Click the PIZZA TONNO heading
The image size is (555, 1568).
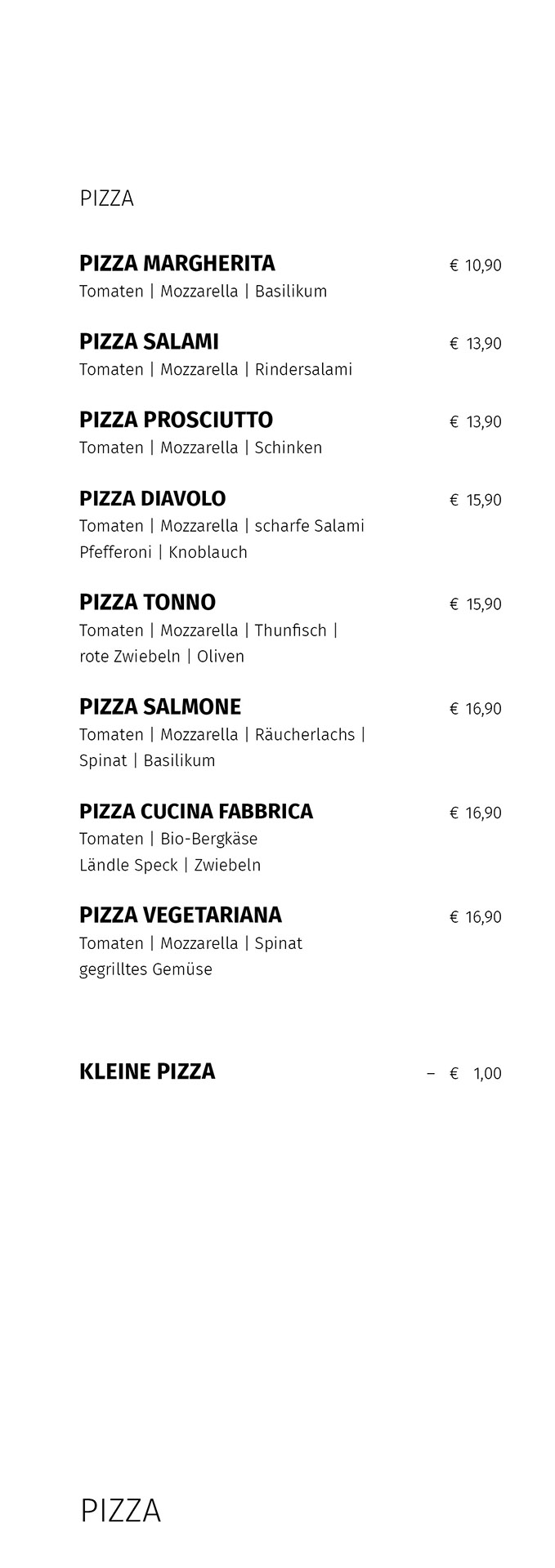[147, 603]
